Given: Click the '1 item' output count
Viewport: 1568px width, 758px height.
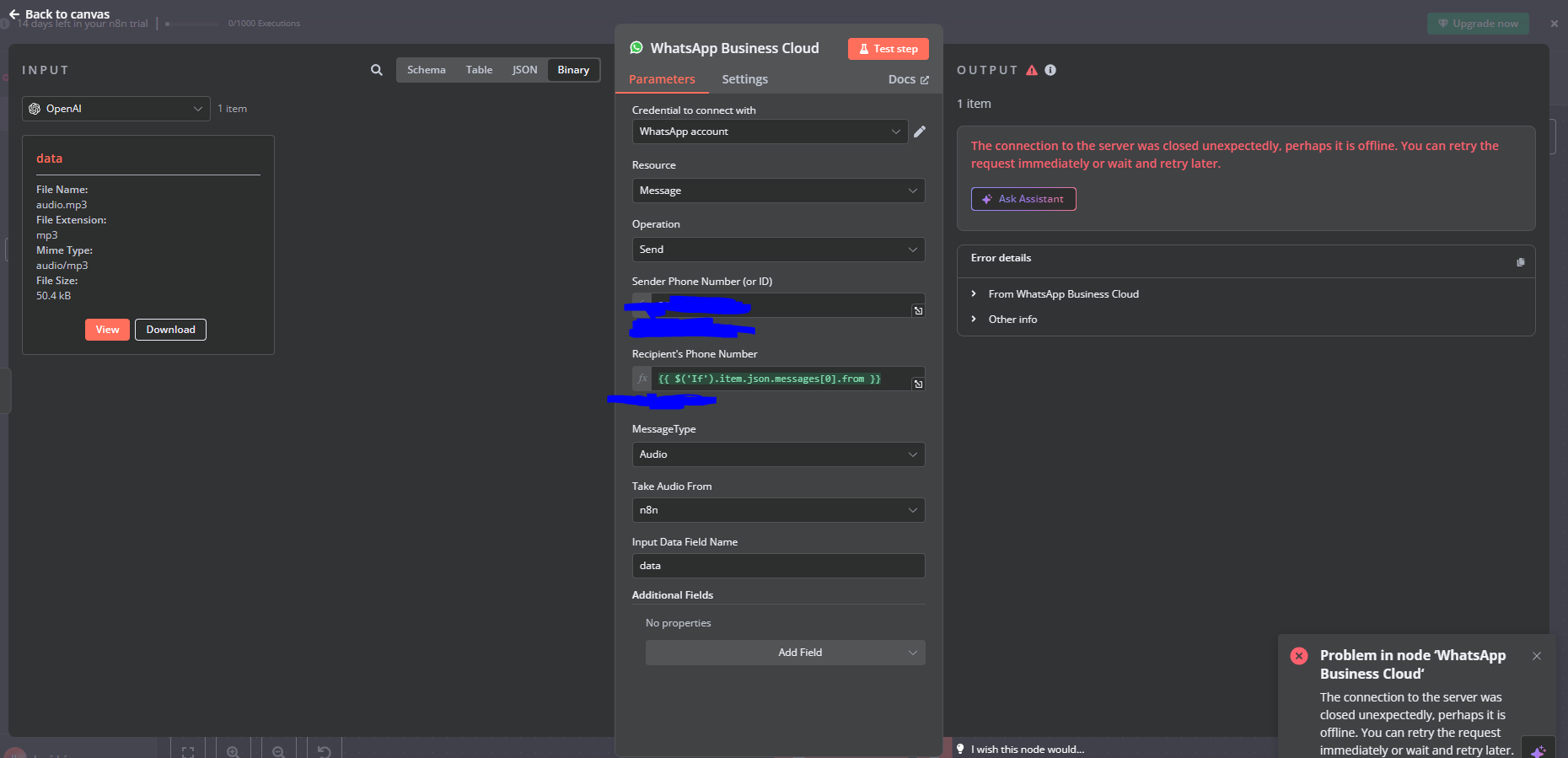Looking at the screenshot, I should click(x=974, y=104).
